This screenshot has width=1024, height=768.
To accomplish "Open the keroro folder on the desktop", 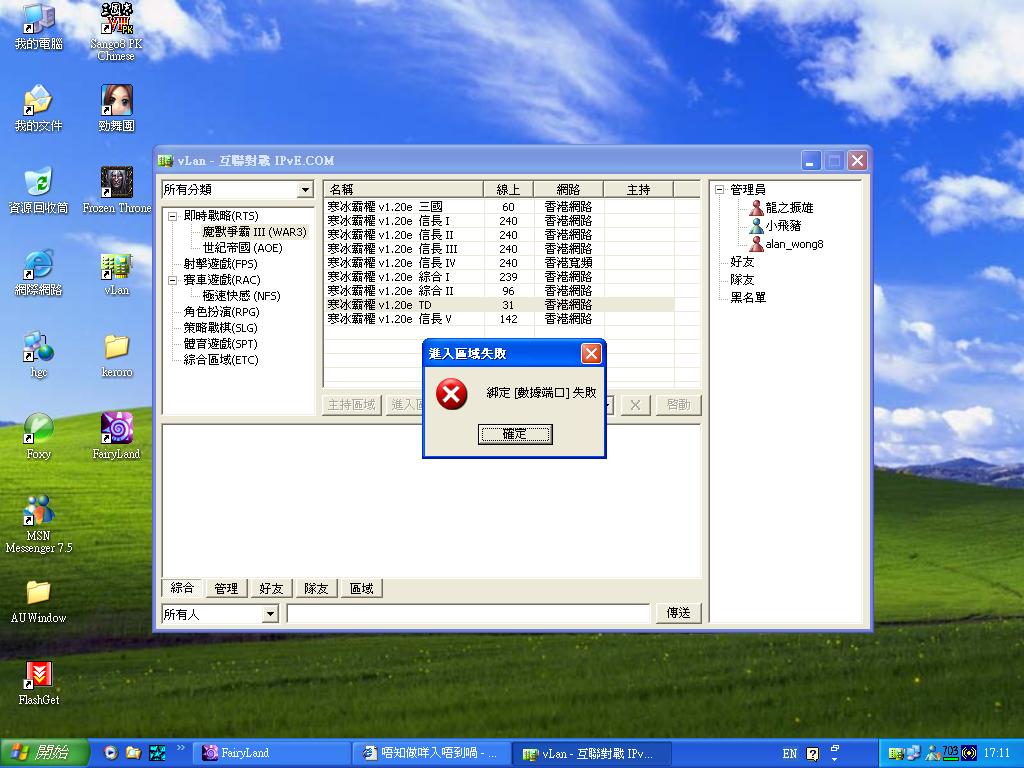I will click(x=116, y=348).
